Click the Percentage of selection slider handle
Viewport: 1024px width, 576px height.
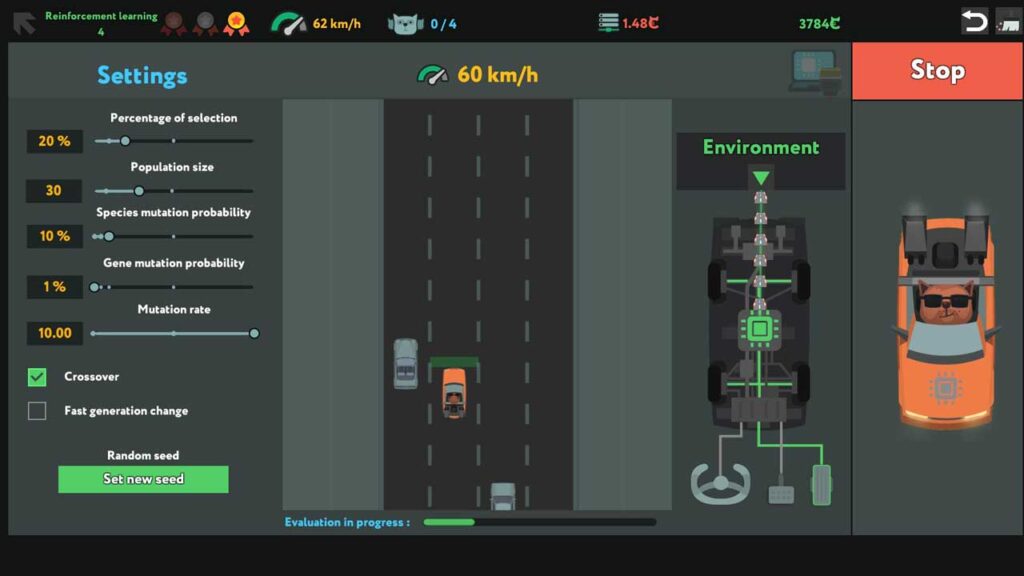click(x=125, y=141)
